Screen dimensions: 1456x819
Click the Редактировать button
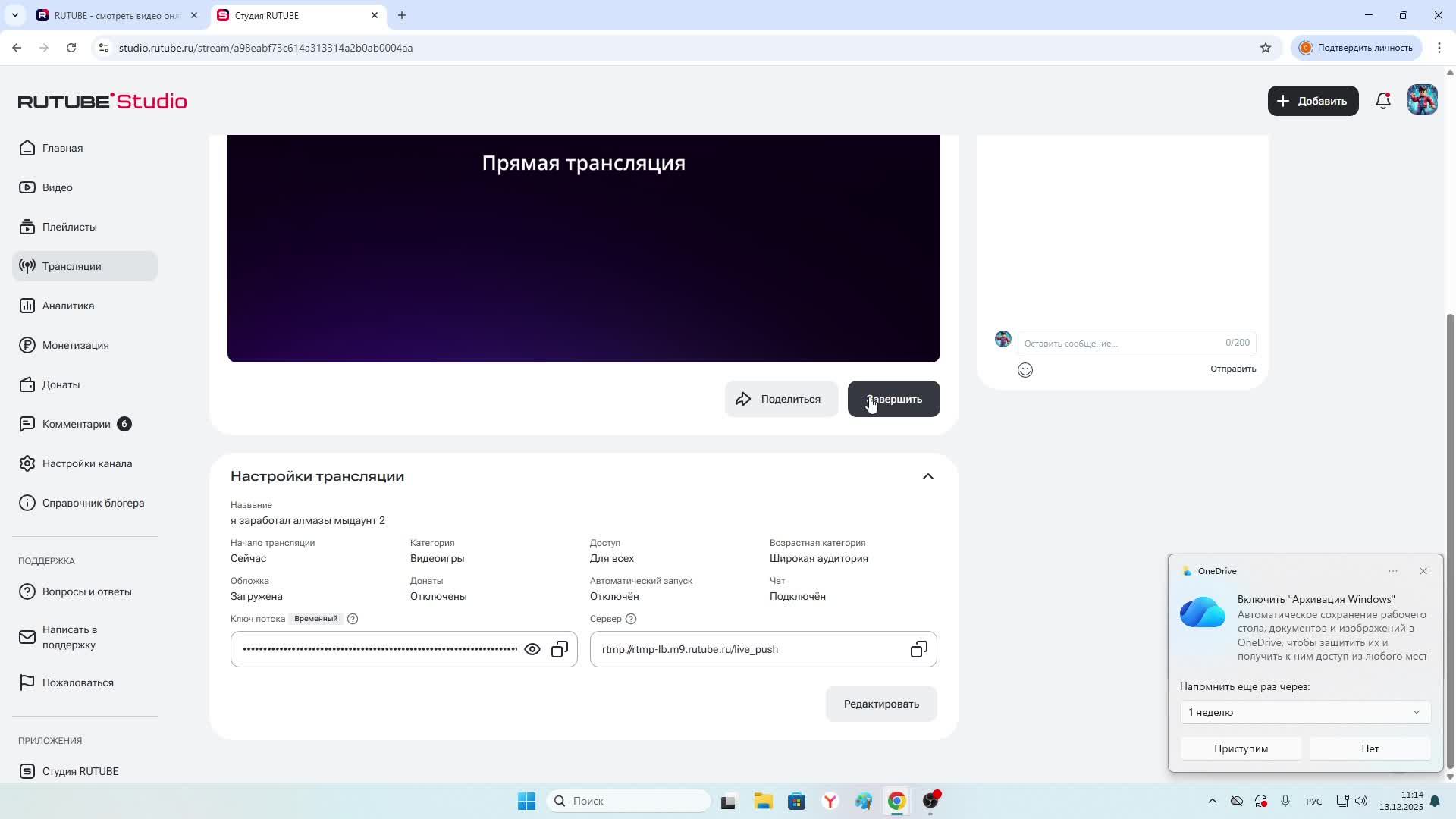[x=881, y=704]
